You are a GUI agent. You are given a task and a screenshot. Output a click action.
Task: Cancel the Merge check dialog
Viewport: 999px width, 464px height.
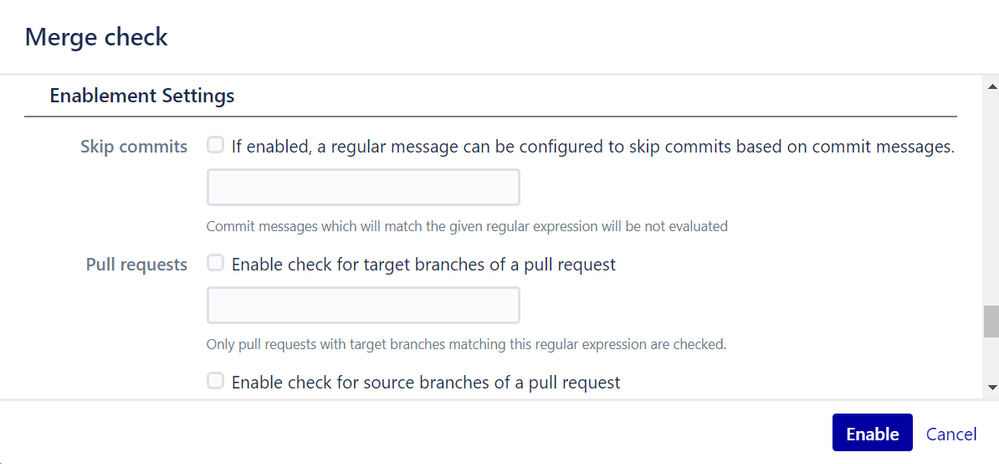[951, 434]
